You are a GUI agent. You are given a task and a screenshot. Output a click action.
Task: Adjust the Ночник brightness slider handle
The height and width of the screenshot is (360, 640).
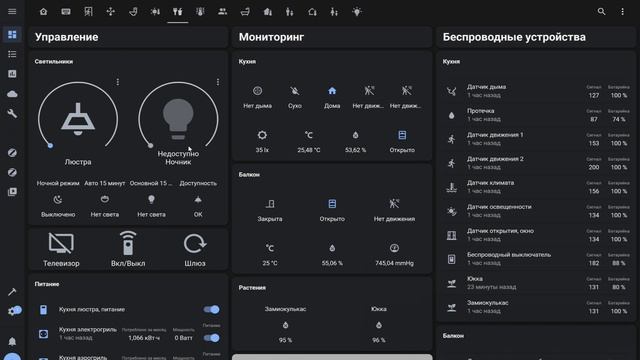pyautogui.click(x=151, y=145)
